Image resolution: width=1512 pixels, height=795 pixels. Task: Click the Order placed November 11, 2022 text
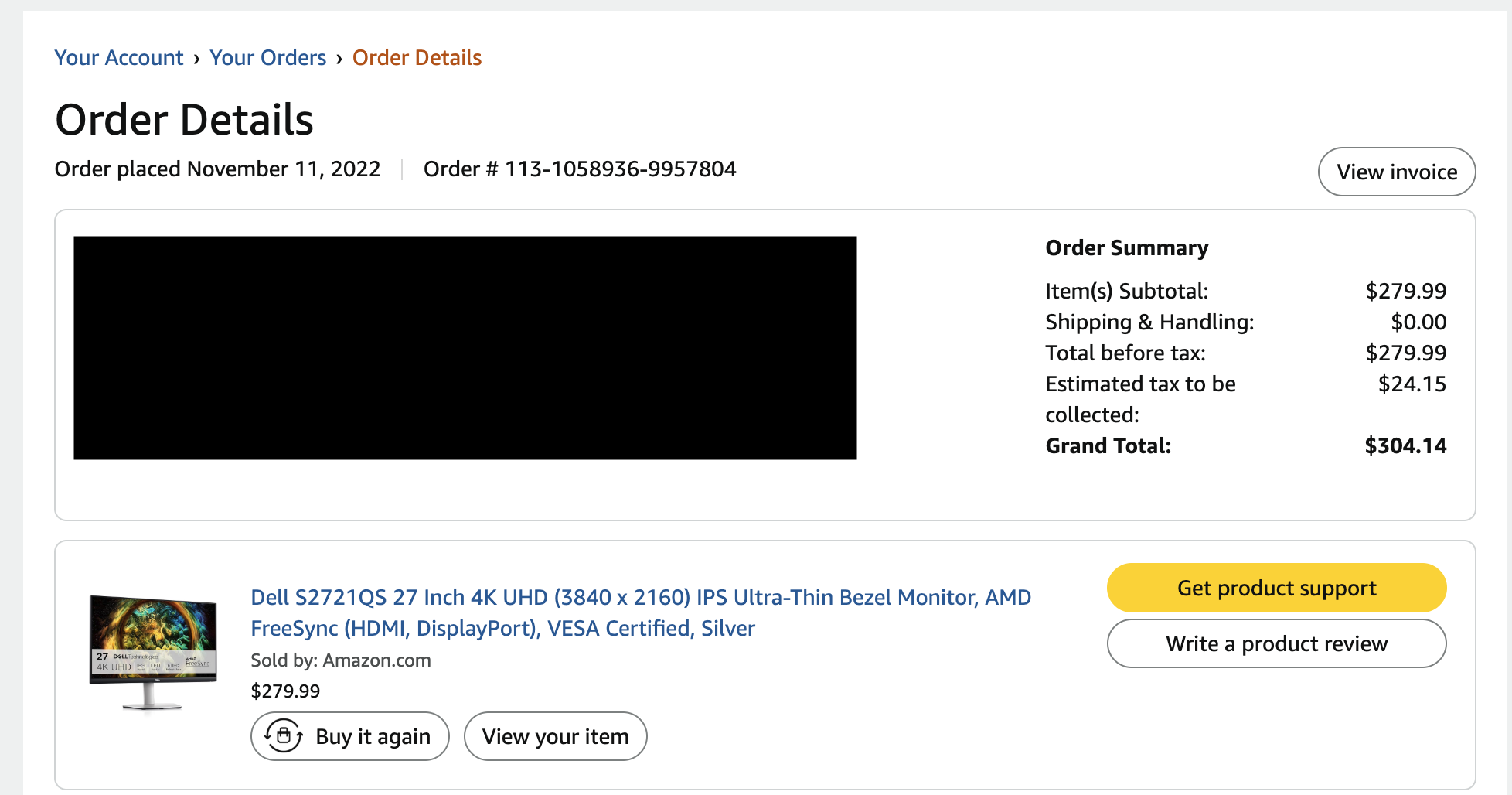click(217, 169)
